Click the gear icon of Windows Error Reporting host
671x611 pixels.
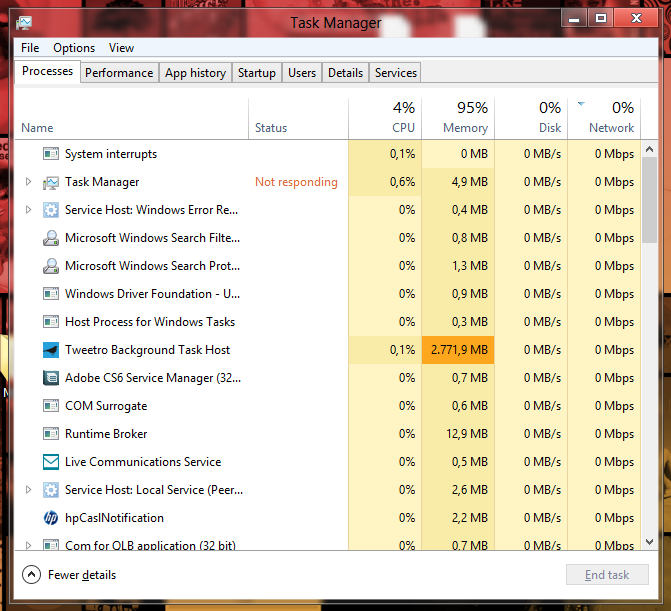coord(51,210)
